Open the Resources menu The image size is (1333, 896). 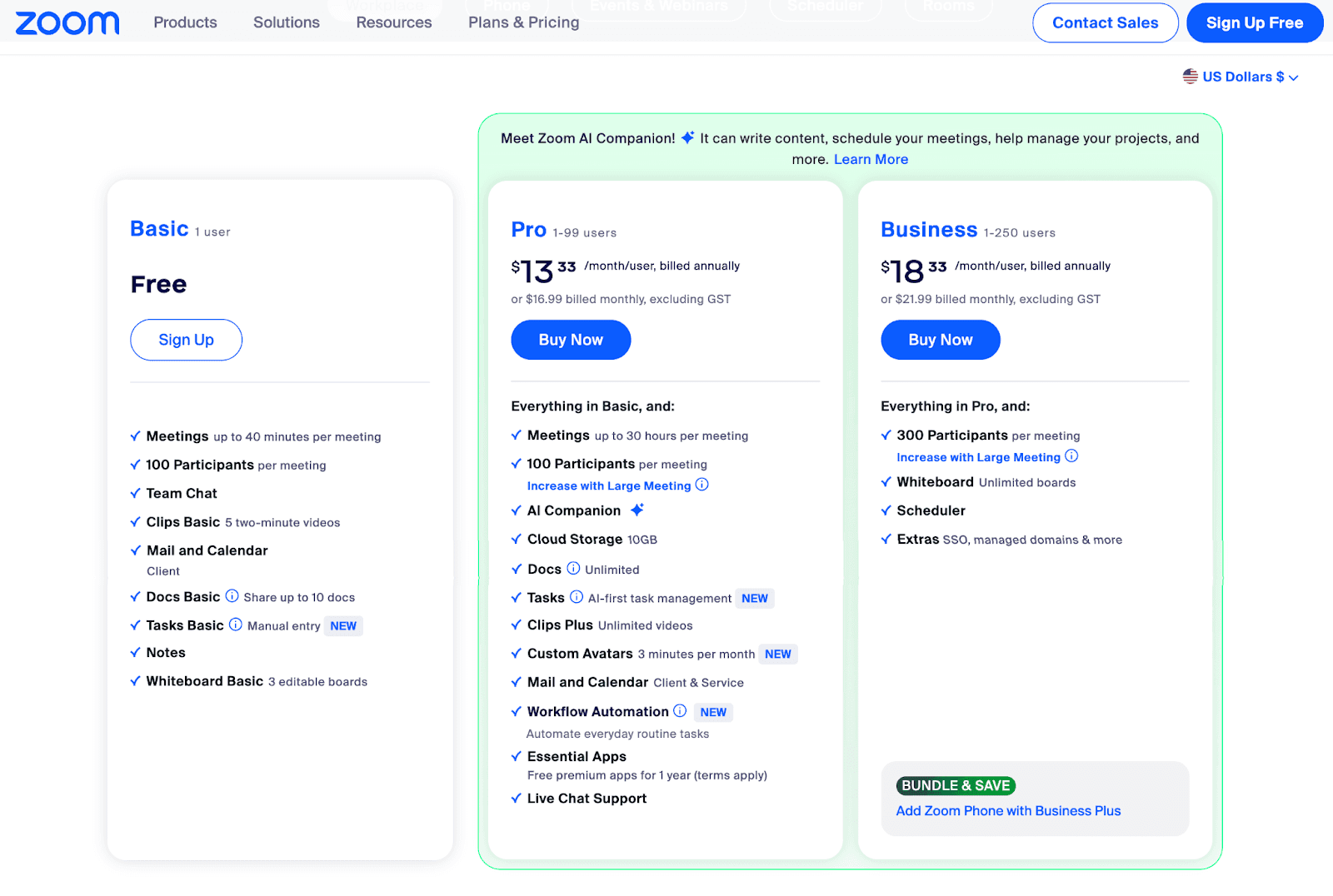[x=393, y=22]
